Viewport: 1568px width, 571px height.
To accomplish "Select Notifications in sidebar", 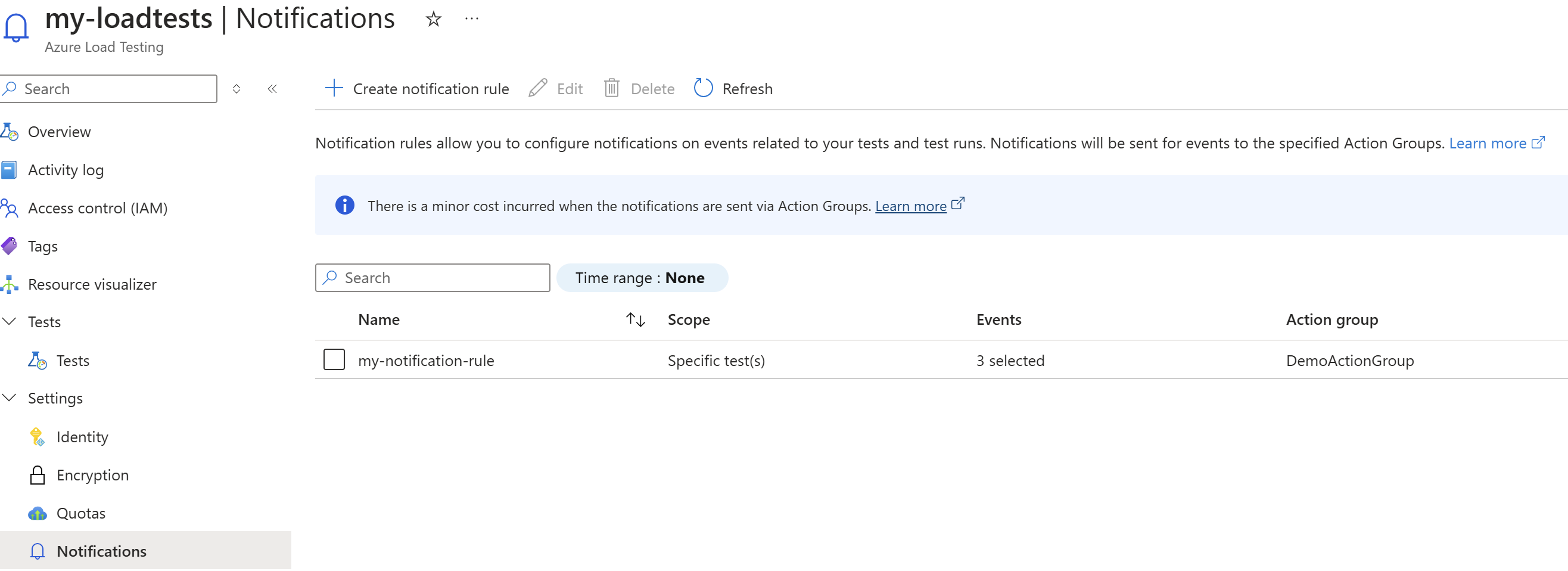I will point(145,551).
